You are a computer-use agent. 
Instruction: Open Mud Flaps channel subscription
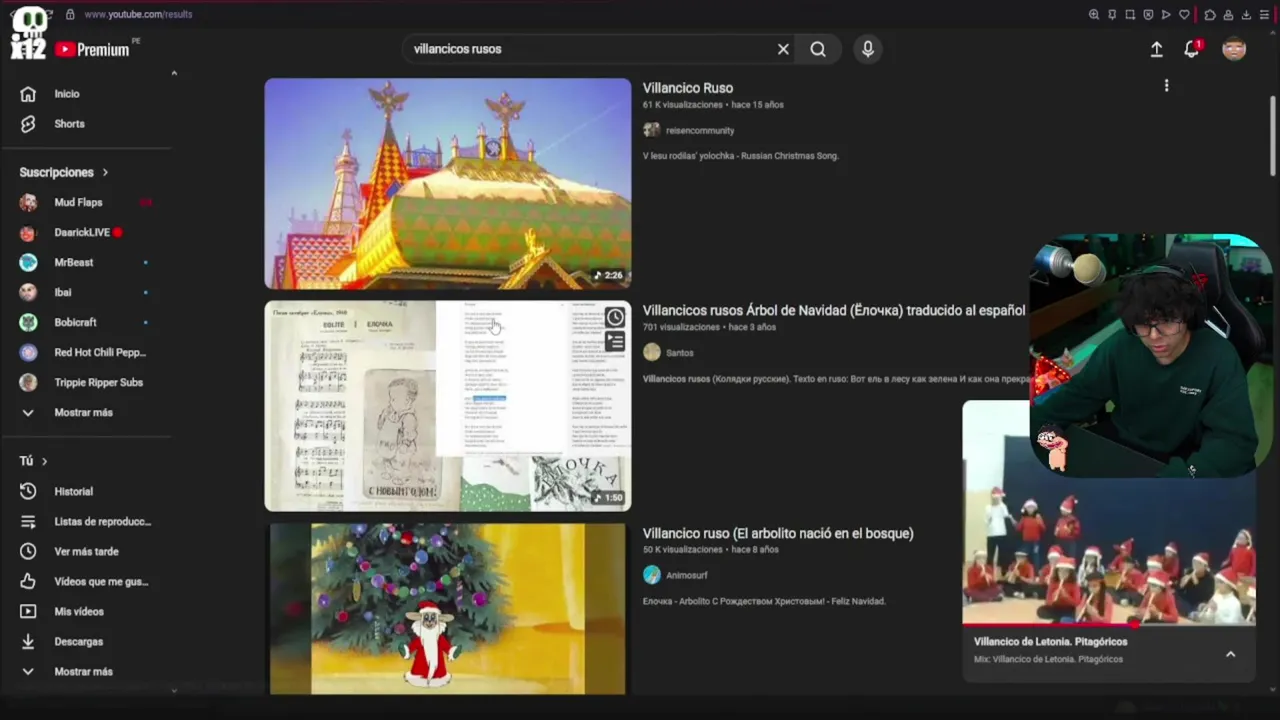pos(78,203)
